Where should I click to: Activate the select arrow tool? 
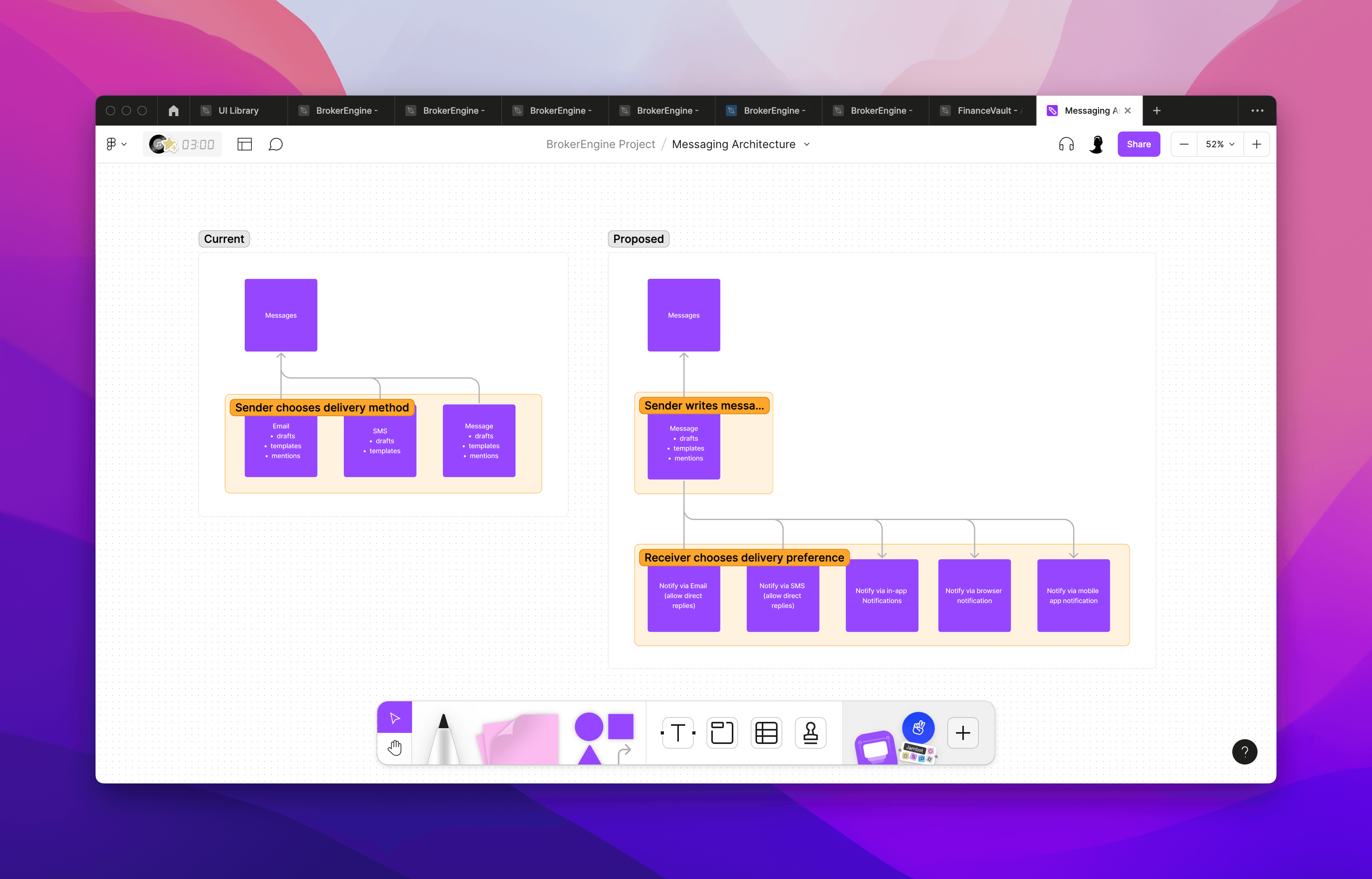[x=394, y=717]
